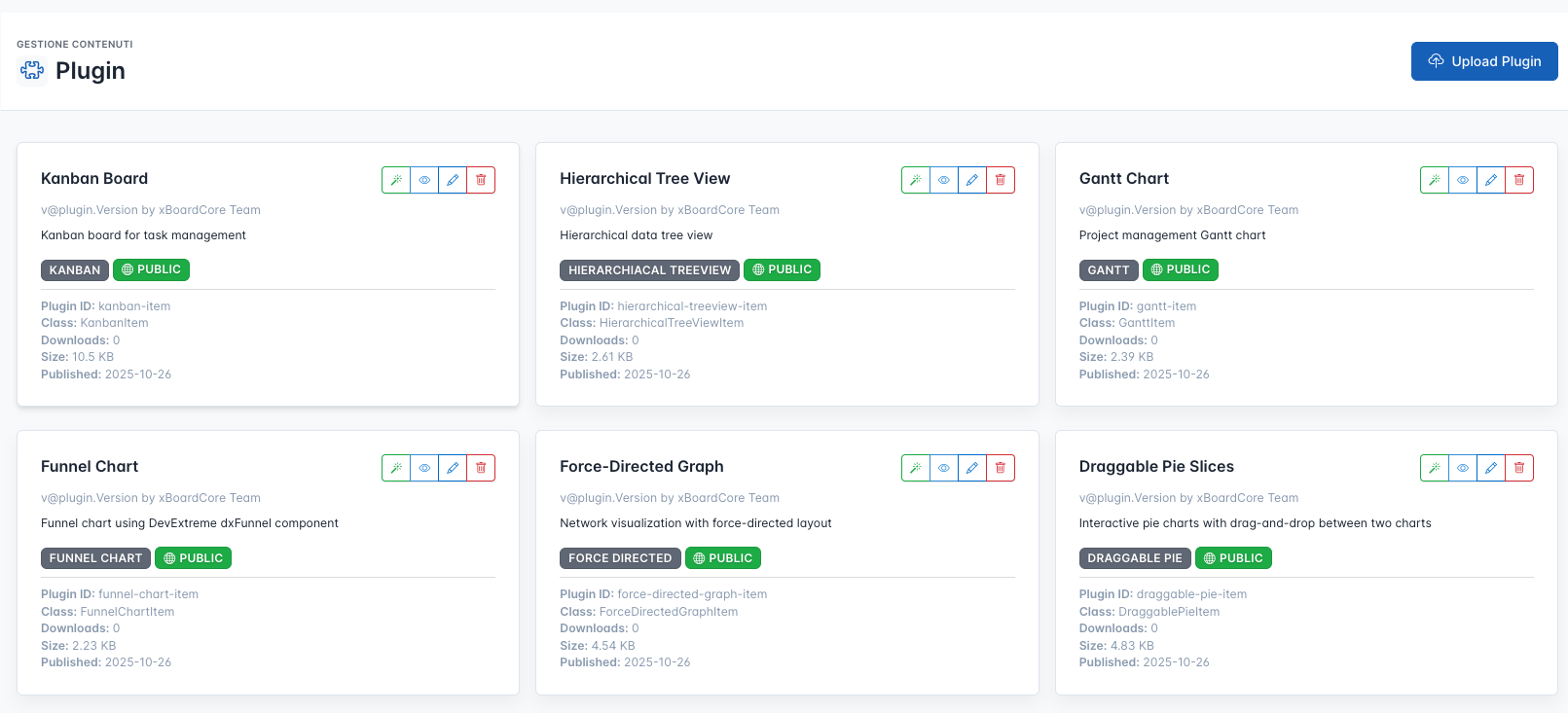Click Size 4.83 KB text

tap(1116, 646)
